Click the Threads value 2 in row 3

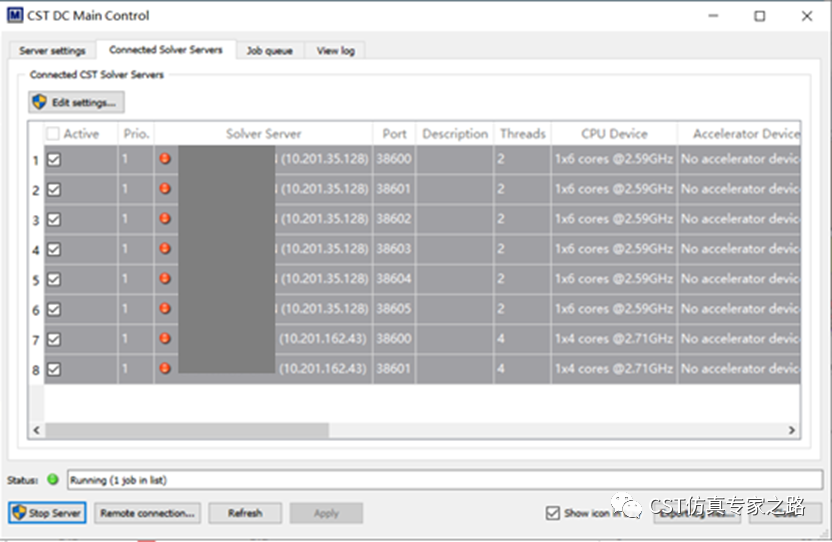(x=523, y=219)
